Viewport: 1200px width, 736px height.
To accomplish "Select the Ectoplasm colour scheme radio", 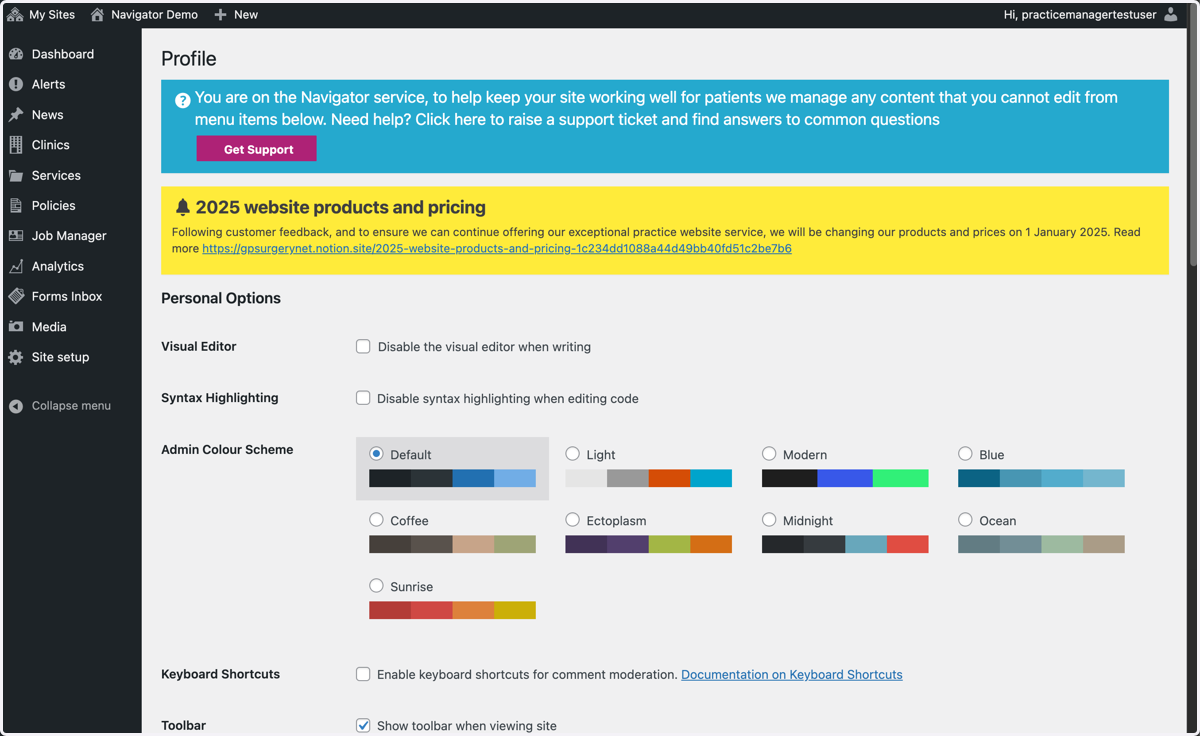I will tap(572, 520).
